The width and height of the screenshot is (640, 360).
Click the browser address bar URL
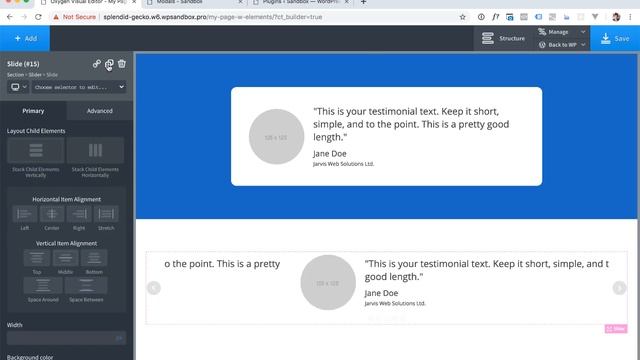[213, 17]
